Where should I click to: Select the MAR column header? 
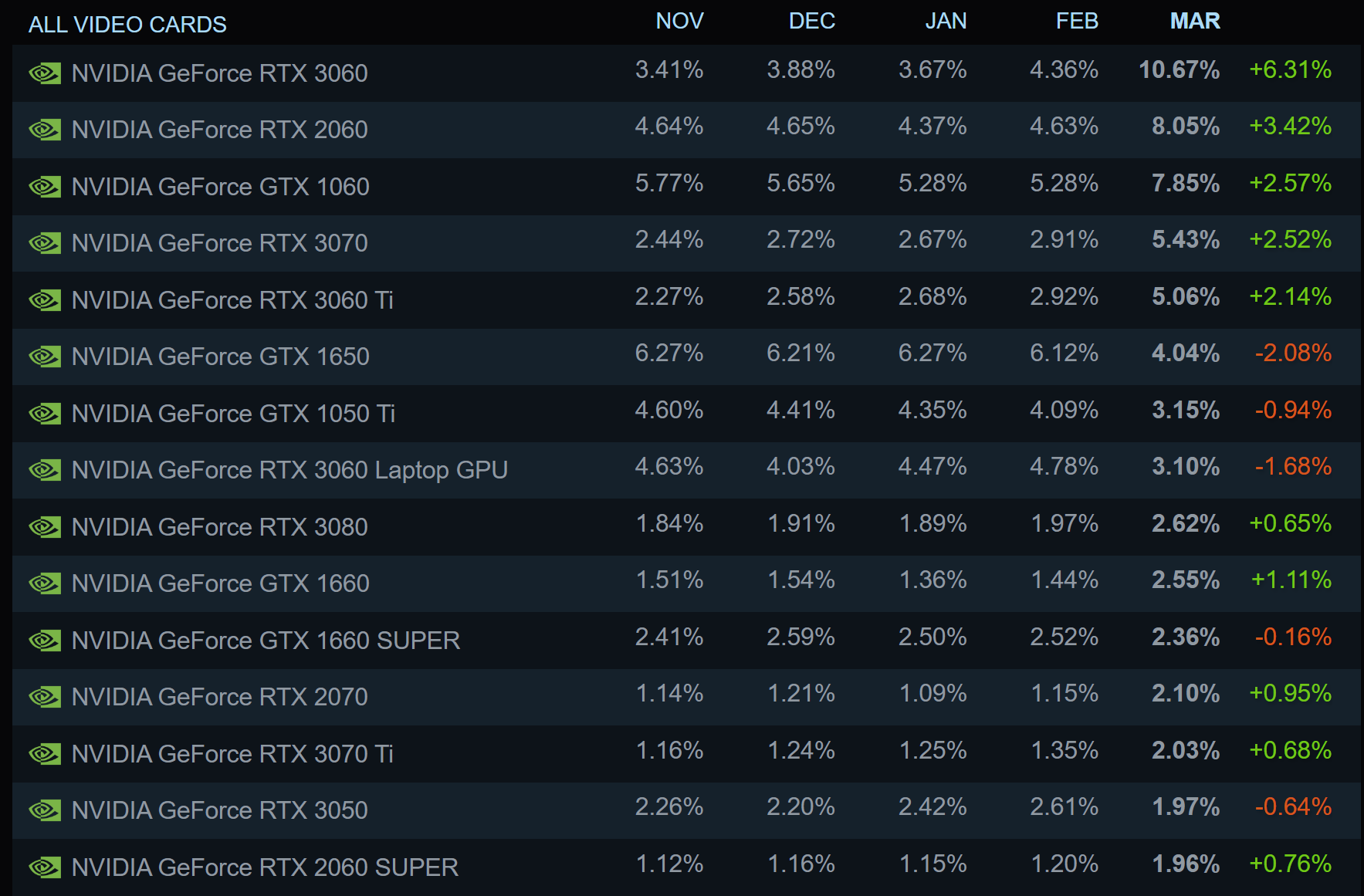(x=1195, y=21)
